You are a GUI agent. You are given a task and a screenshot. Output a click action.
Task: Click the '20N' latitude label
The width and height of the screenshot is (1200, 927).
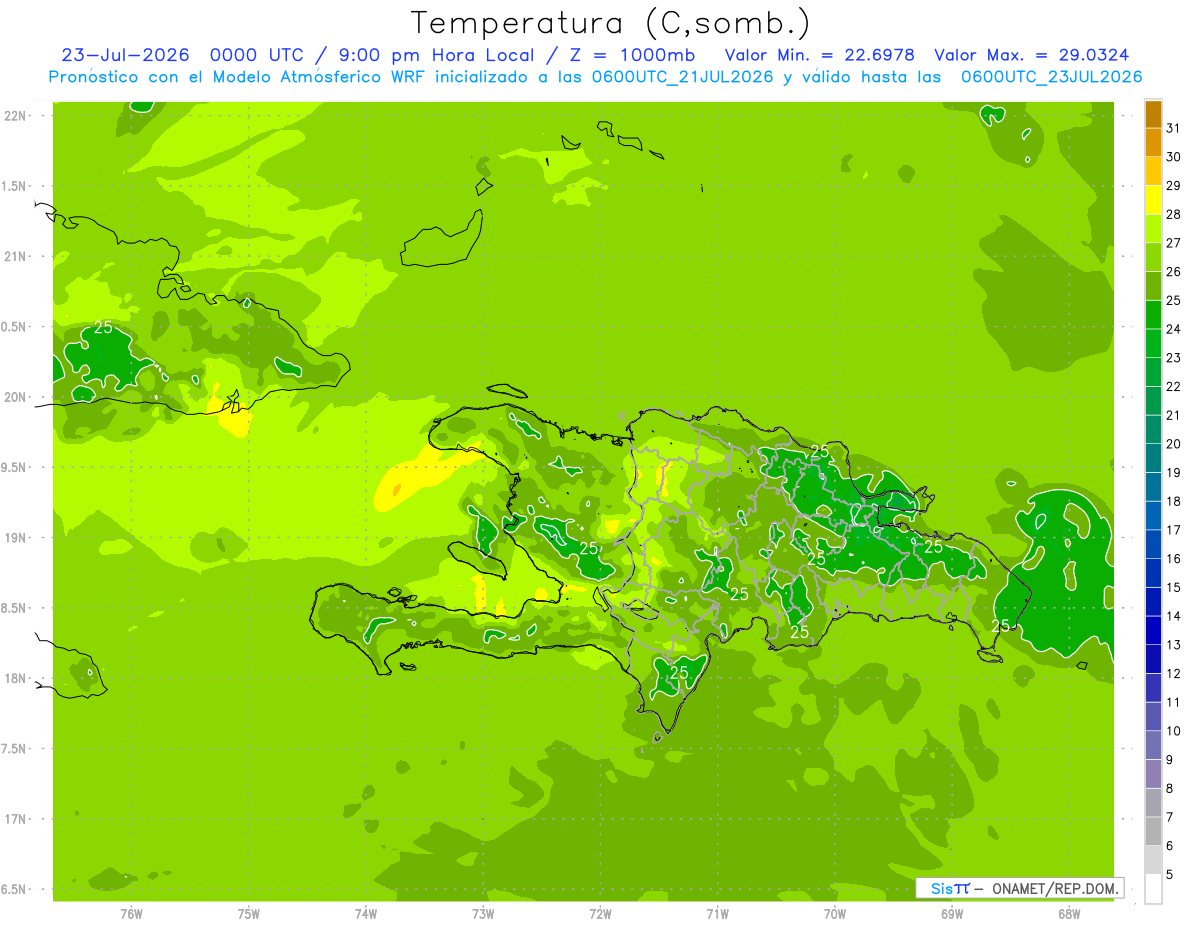click(16, 397)
